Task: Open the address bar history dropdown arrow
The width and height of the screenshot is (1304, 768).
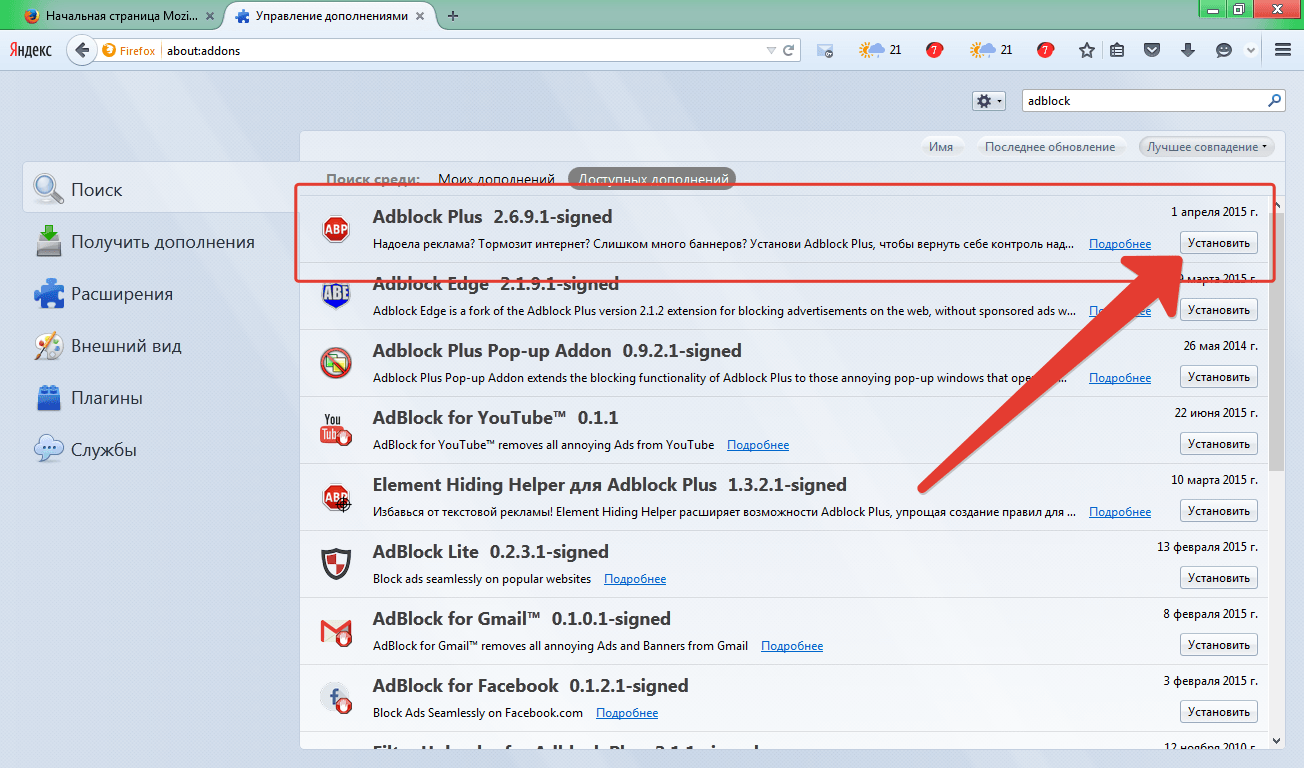Action: 770,50
